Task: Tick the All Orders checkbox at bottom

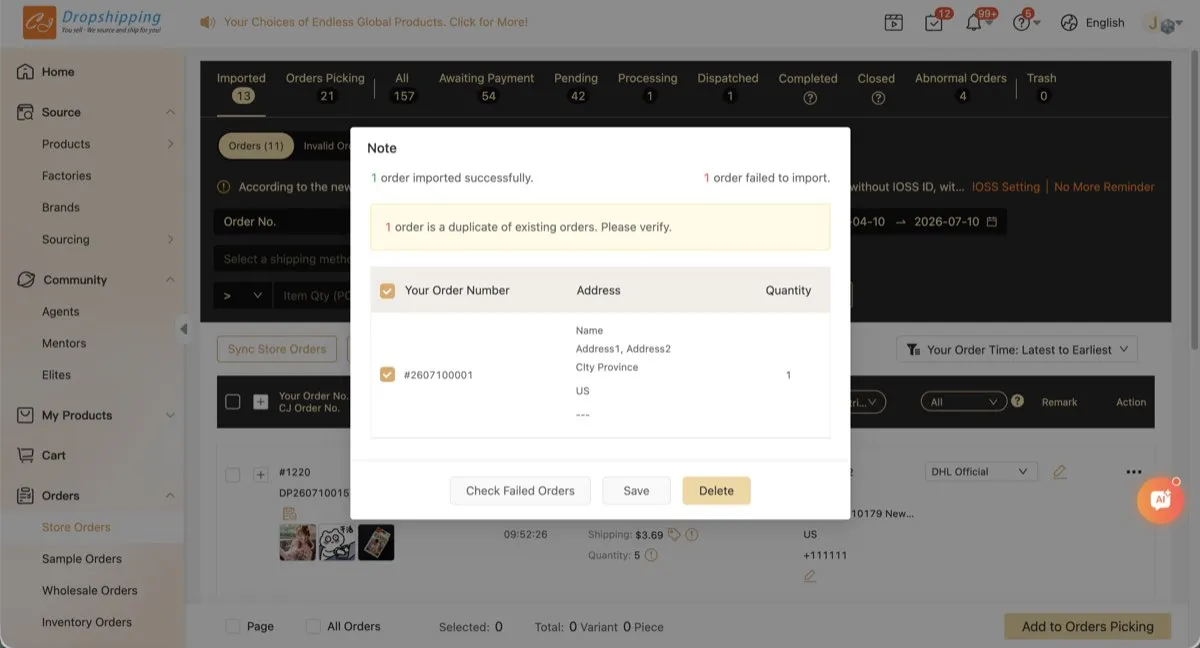Action: (x=313, y=626)
